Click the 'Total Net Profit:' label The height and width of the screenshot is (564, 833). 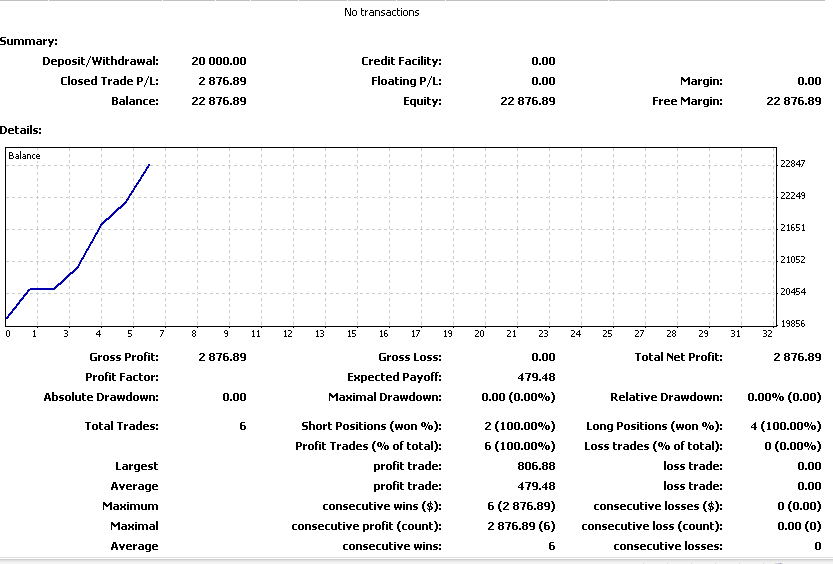678,357
